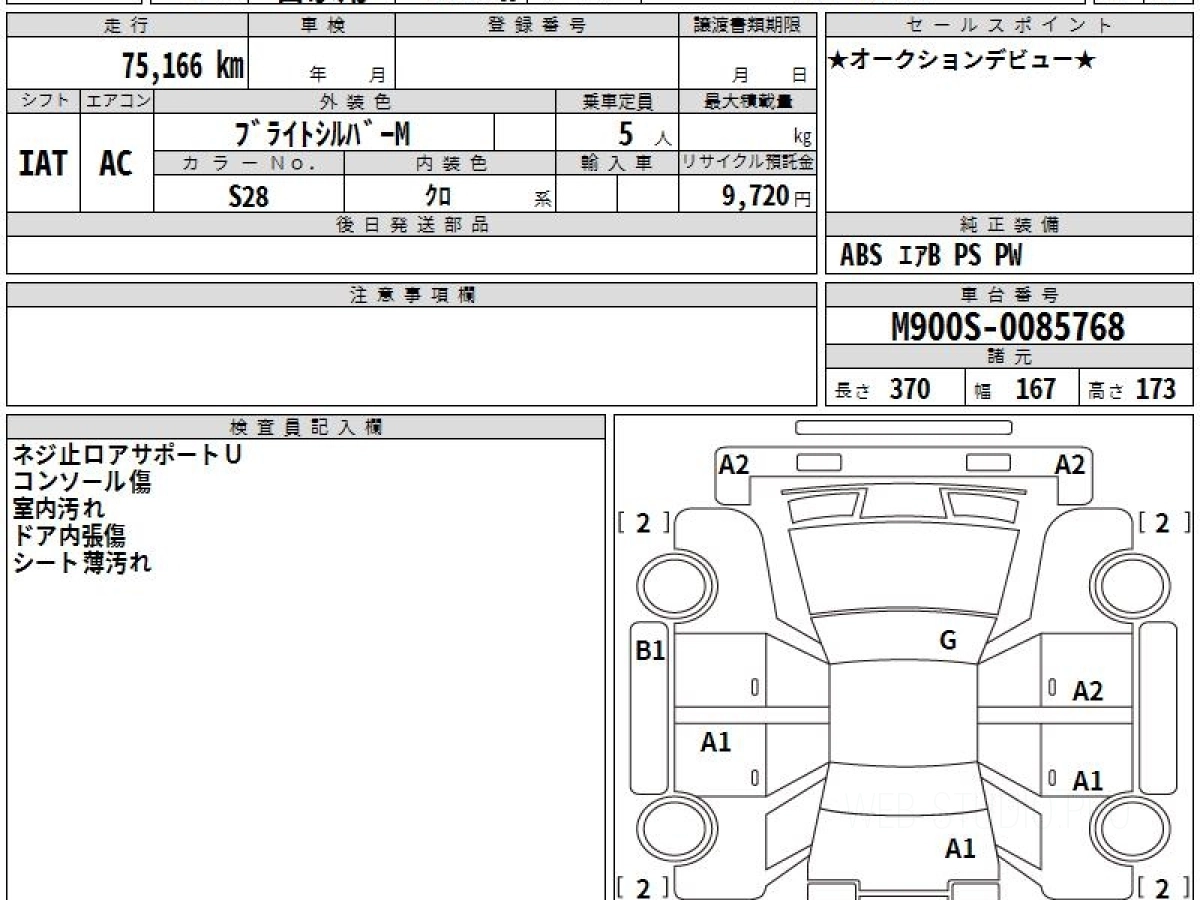The width and height of the screenshot is (1200, 900).
Task: Click the [2] tire rating at rear right
Action: pyautogui.click(x=1164, y=888)
